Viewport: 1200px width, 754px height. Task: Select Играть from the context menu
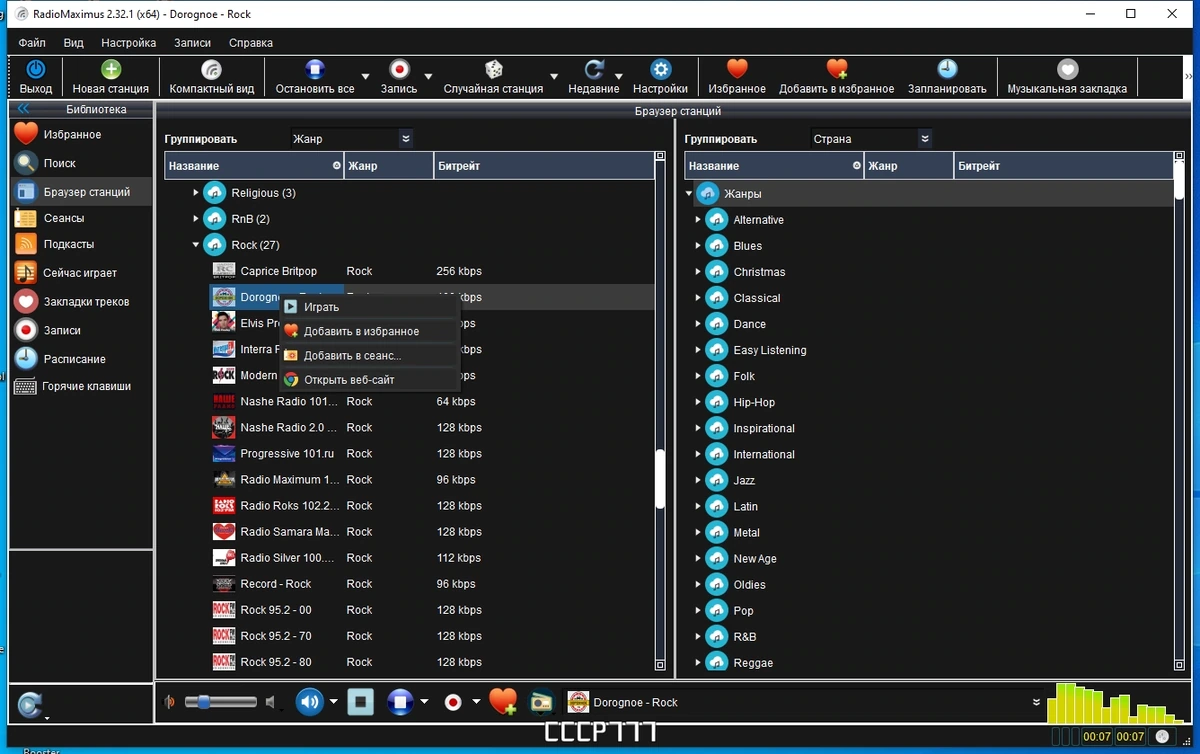point(321,307)
